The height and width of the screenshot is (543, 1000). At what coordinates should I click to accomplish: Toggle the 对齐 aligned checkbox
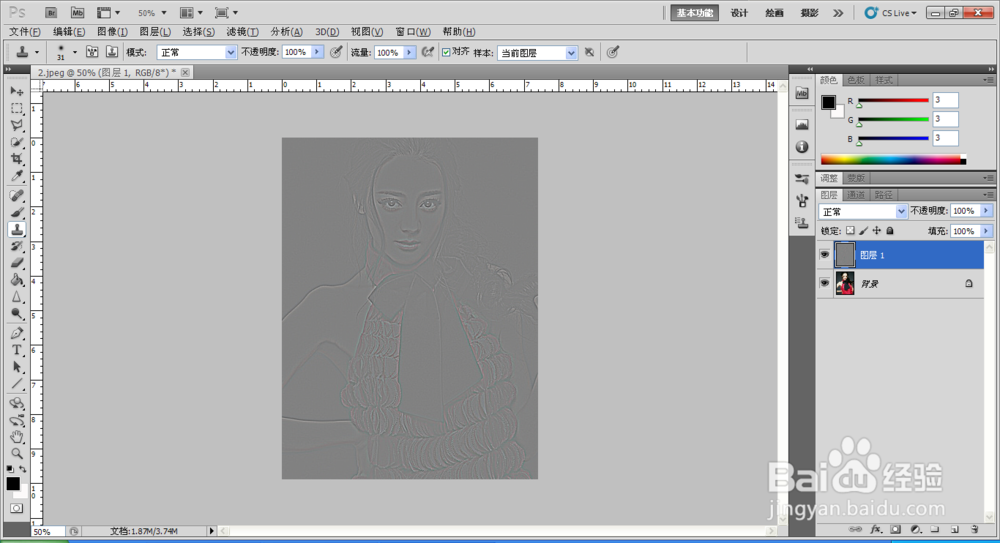(x=446, y=52)
